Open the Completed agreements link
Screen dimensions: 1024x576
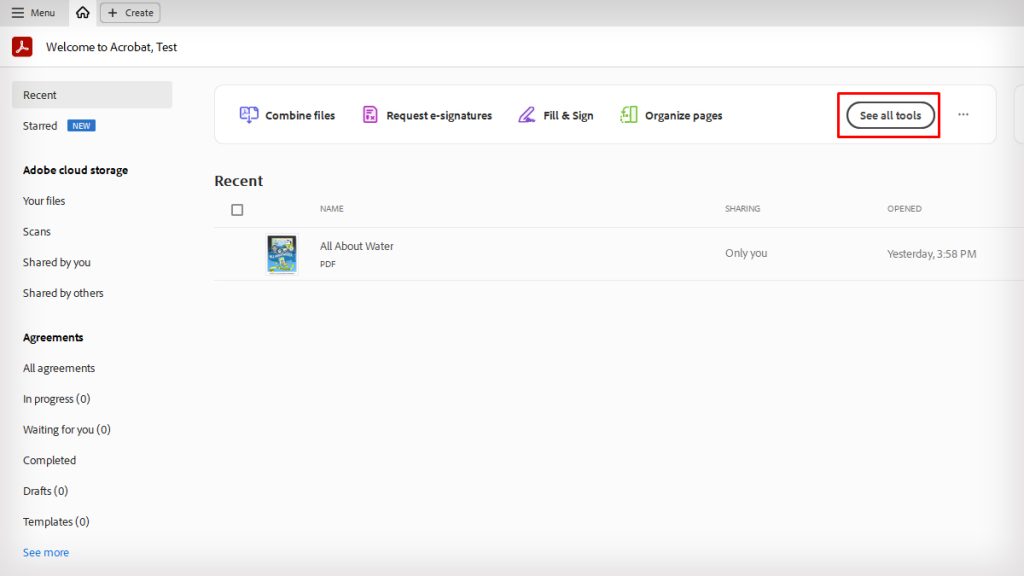[x=49, y=460]
